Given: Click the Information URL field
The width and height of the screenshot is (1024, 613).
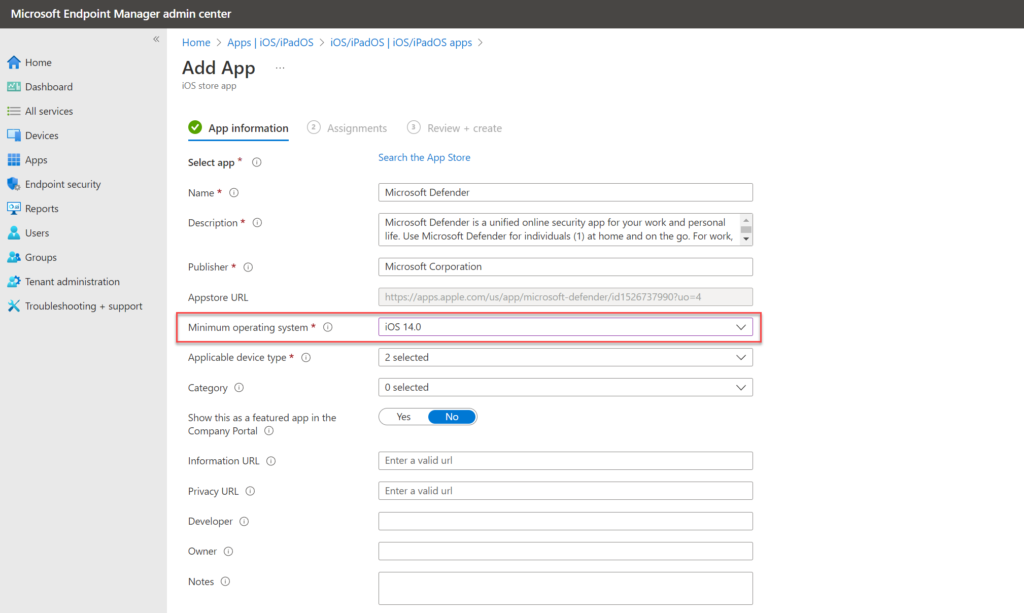Looking at the screenshot, I should coord(565,460).
